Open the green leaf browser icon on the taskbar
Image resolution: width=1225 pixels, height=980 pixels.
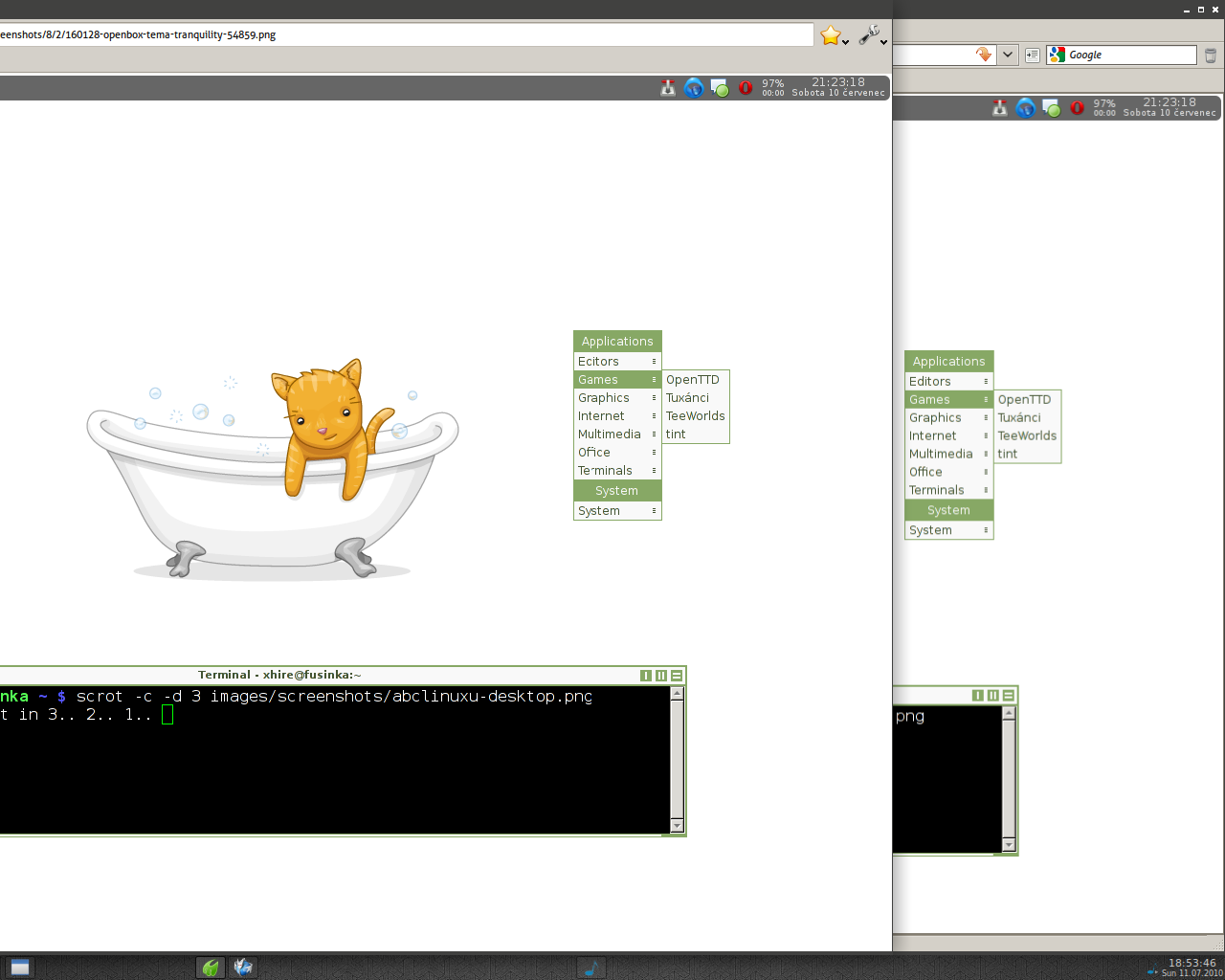point(211,968)
